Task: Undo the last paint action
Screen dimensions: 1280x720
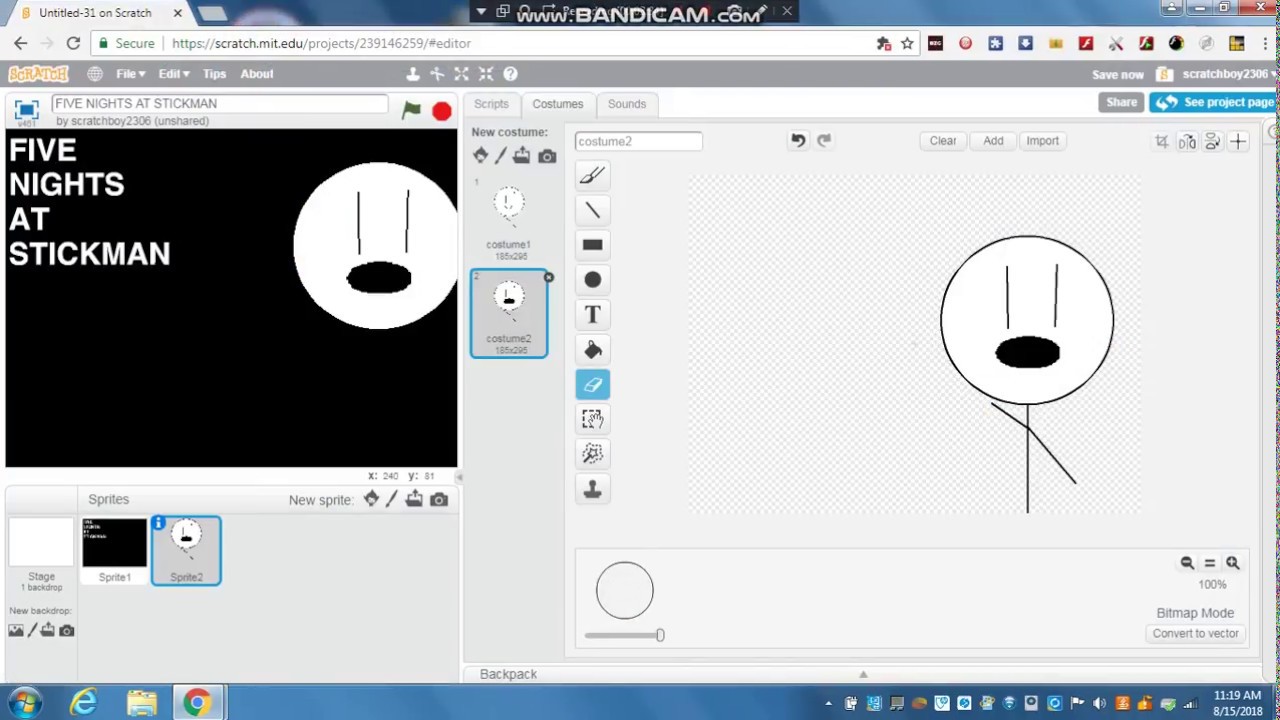Action: pos(798,141)
